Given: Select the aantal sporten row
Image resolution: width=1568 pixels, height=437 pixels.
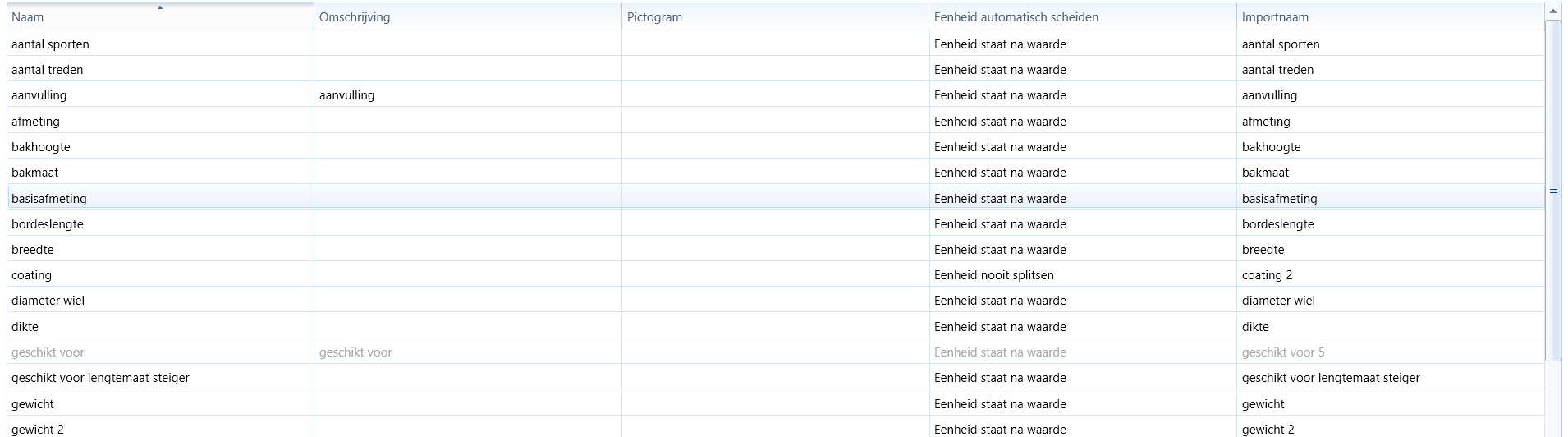Looking at the screenshot, I should (x=775, y=44).
